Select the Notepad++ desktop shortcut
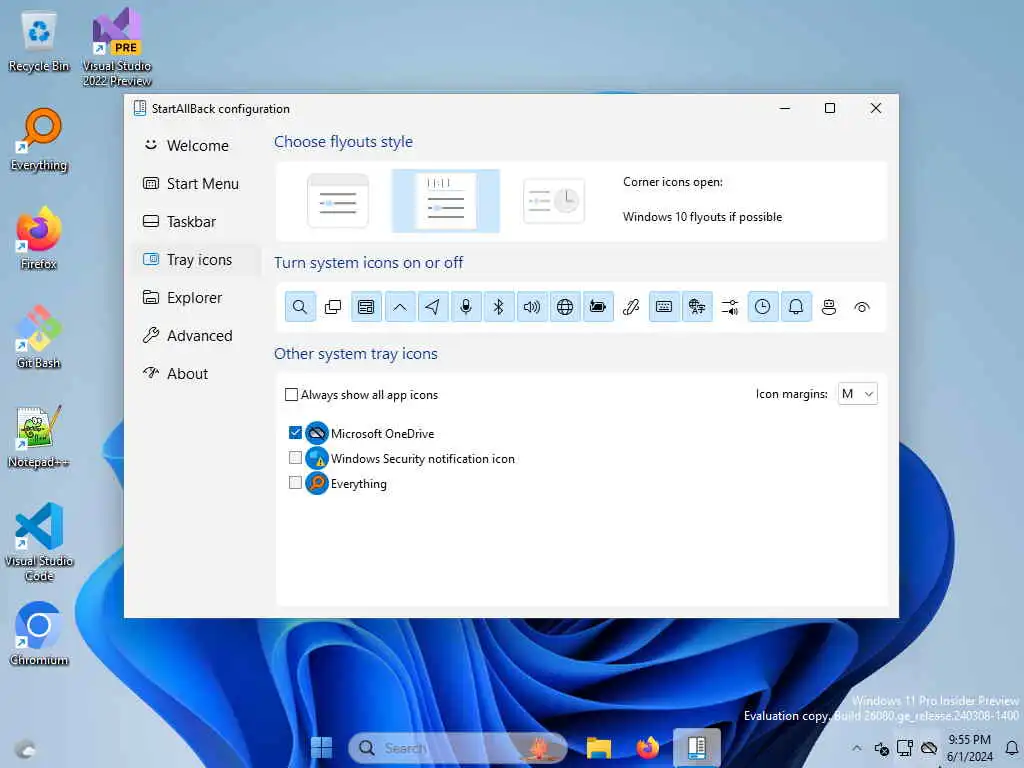 39,436
